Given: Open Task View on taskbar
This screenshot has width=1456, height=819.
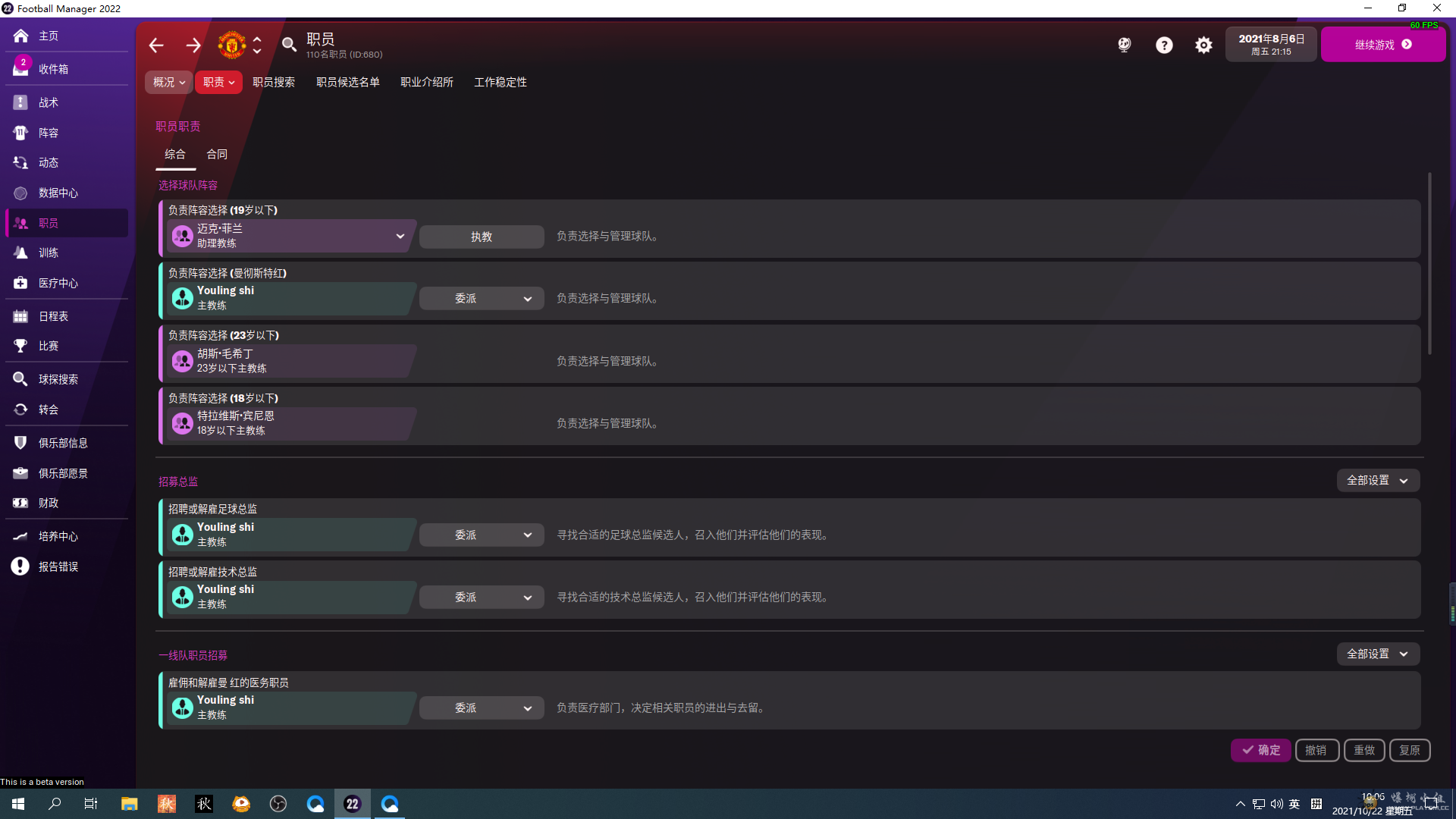Looking at the screenshot, I should pyautogui.click(x=91, y=804).
